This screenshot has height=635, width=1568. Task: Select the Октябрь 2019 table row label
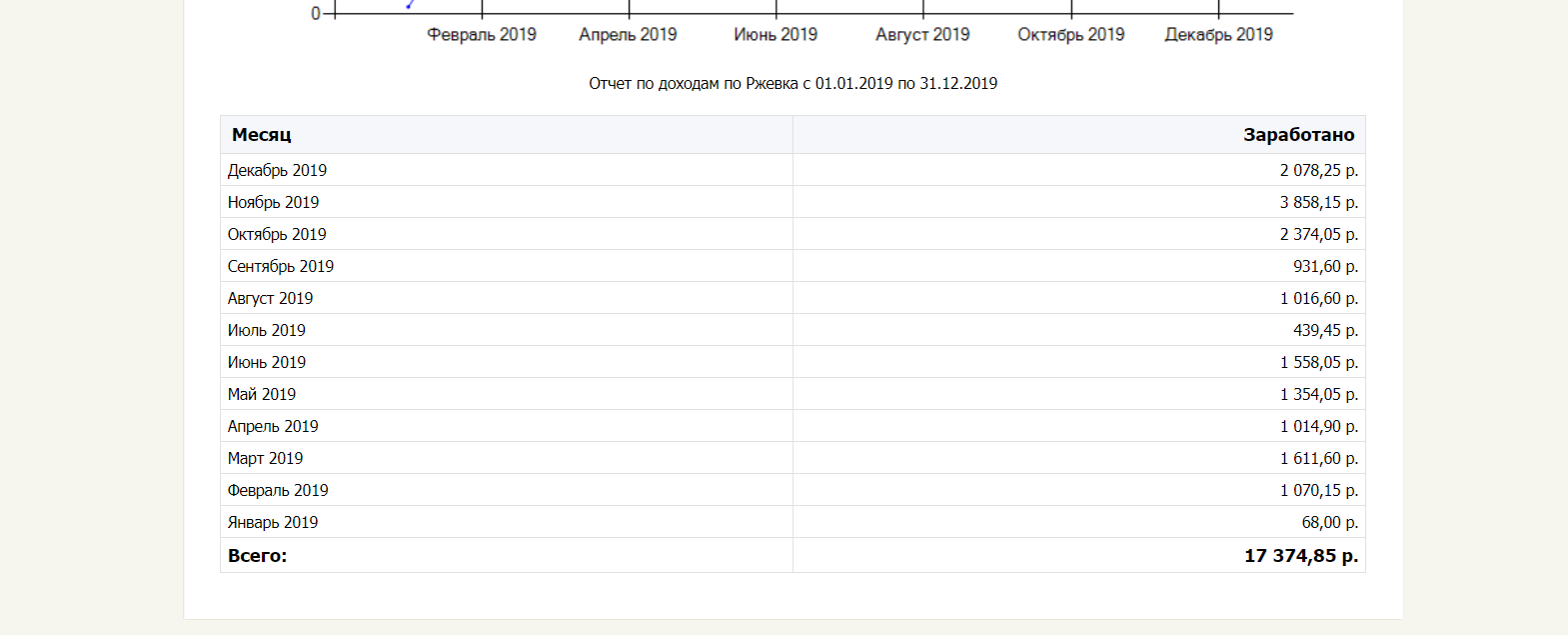[277, 235]
